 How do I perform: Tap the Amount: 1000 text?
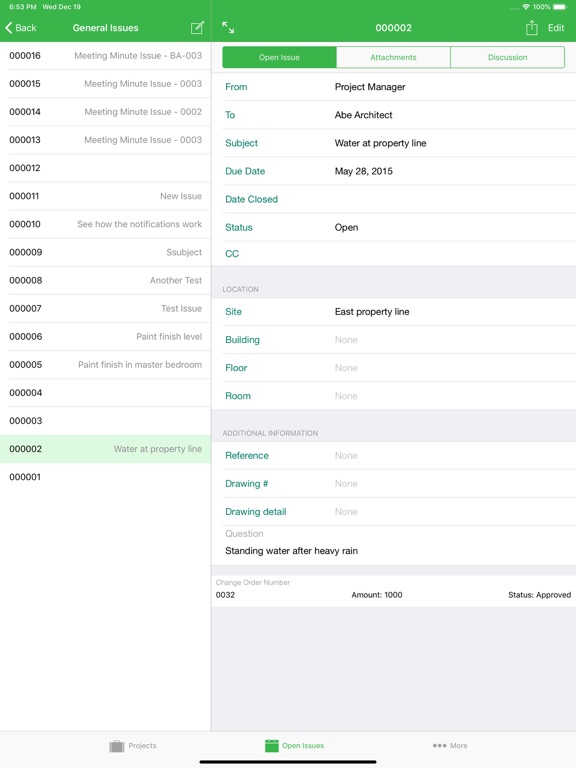[377, 595]
